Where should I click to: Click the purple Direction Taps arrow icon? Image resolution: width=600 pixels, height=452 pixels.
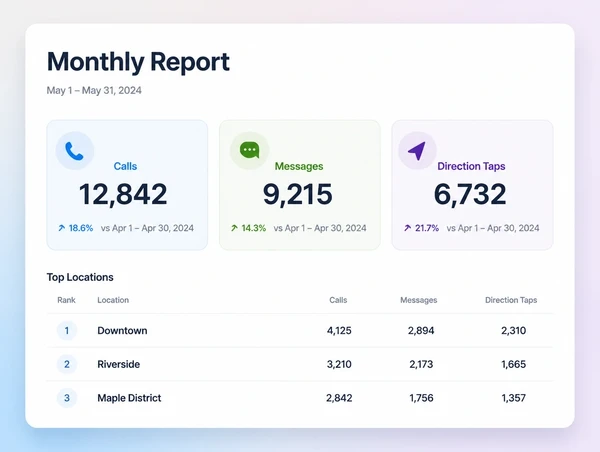pyautogui.click(x=417, y=151)
